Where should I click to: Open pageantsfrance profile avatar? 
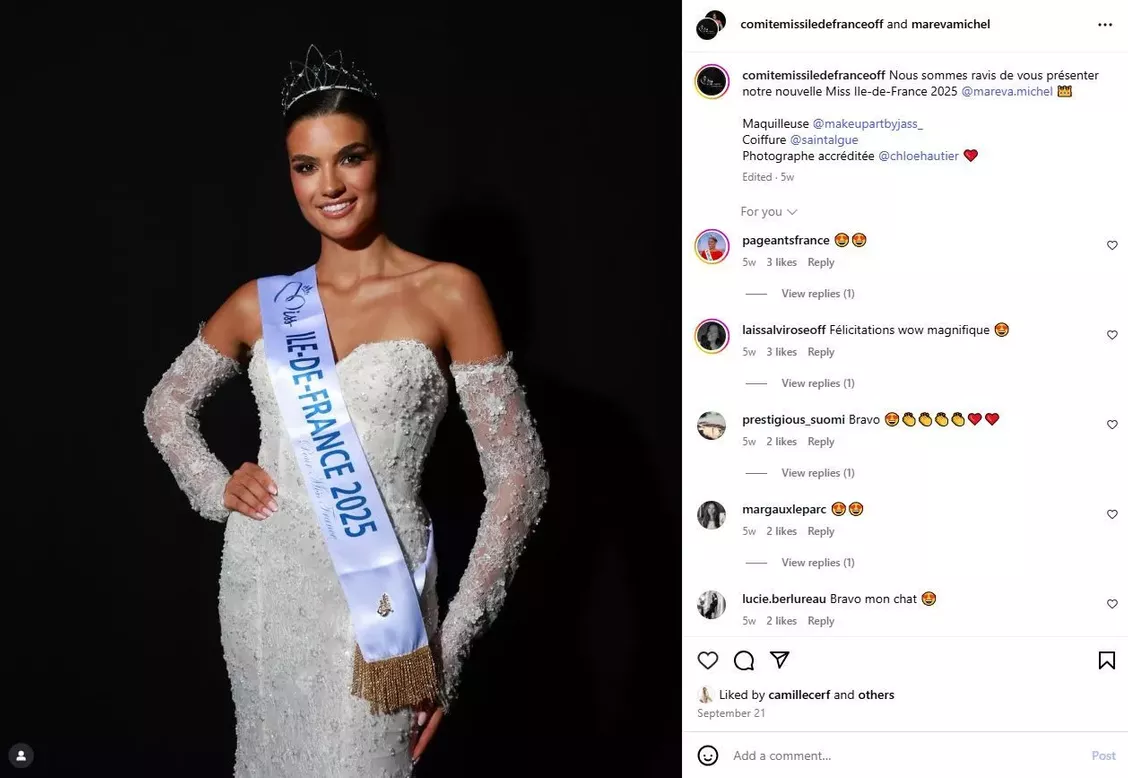tap(711, 246)
